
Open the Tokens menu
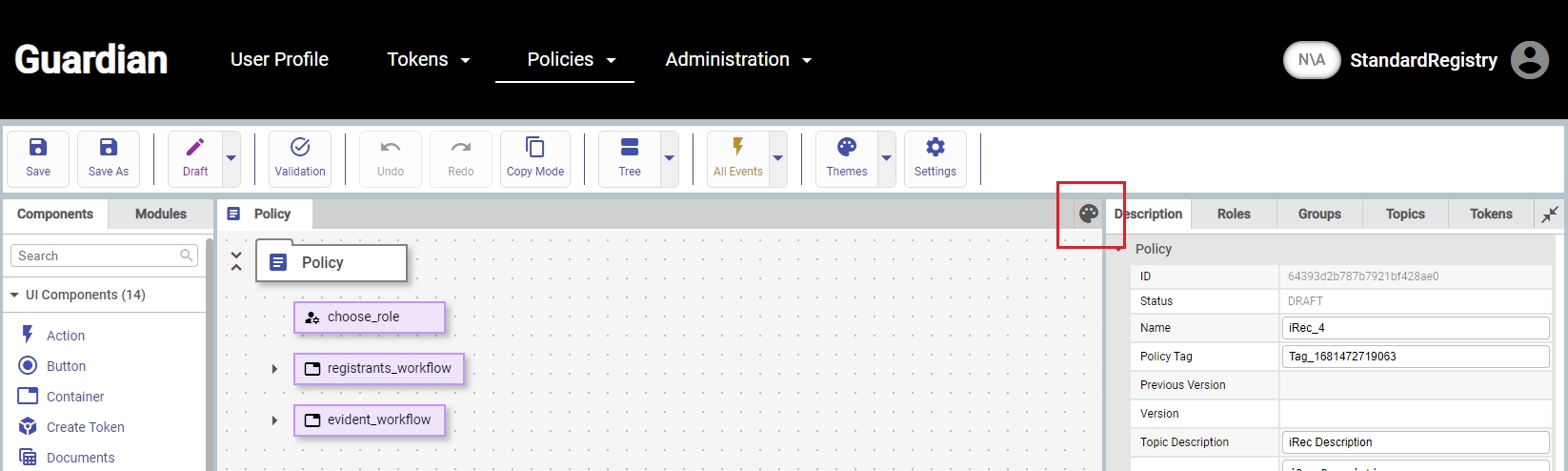[x=428, y=59]
